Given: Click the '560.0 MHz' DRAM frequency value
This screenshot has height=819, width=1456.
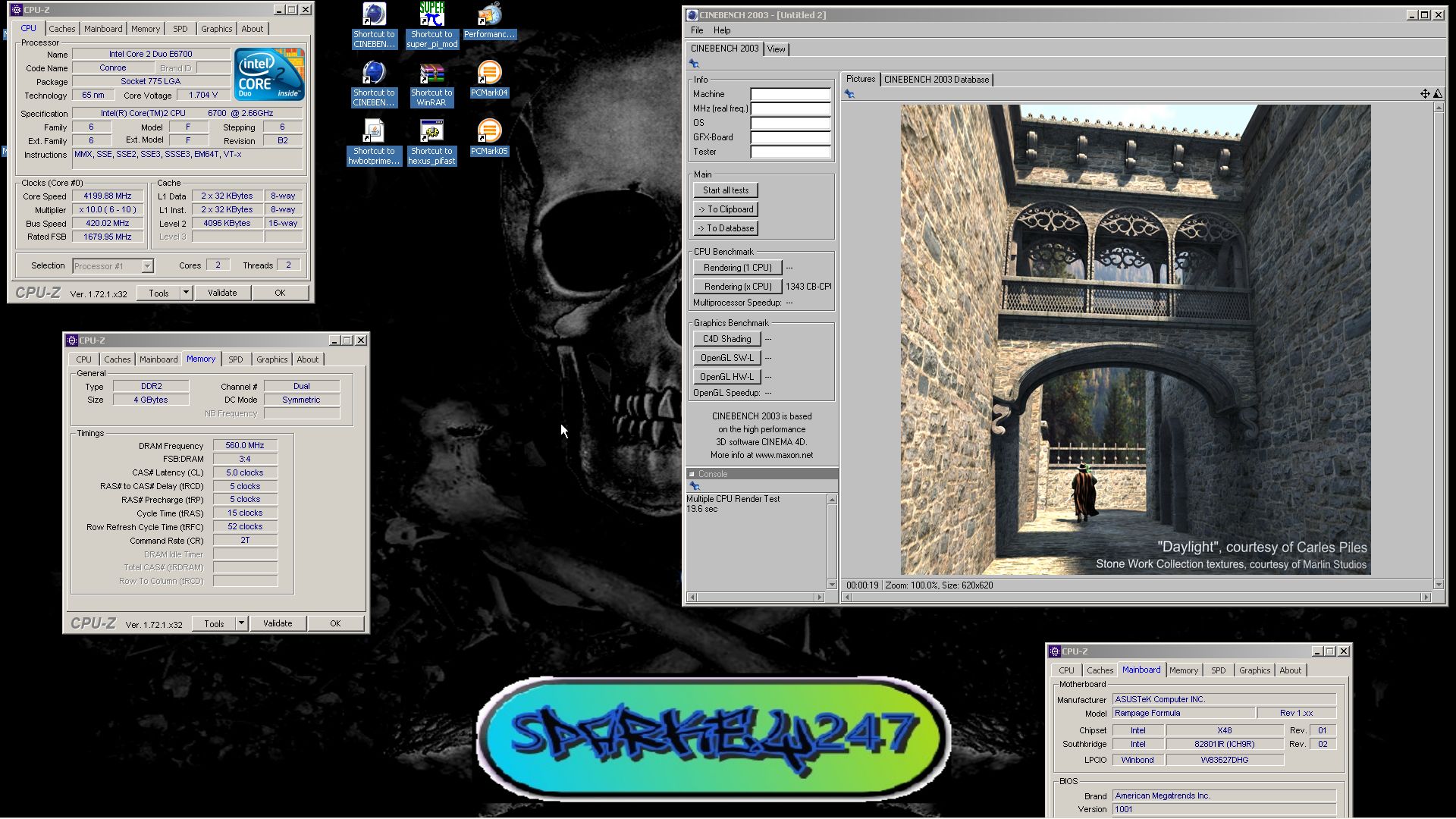Looking at the screenshot, I should 245,446.
